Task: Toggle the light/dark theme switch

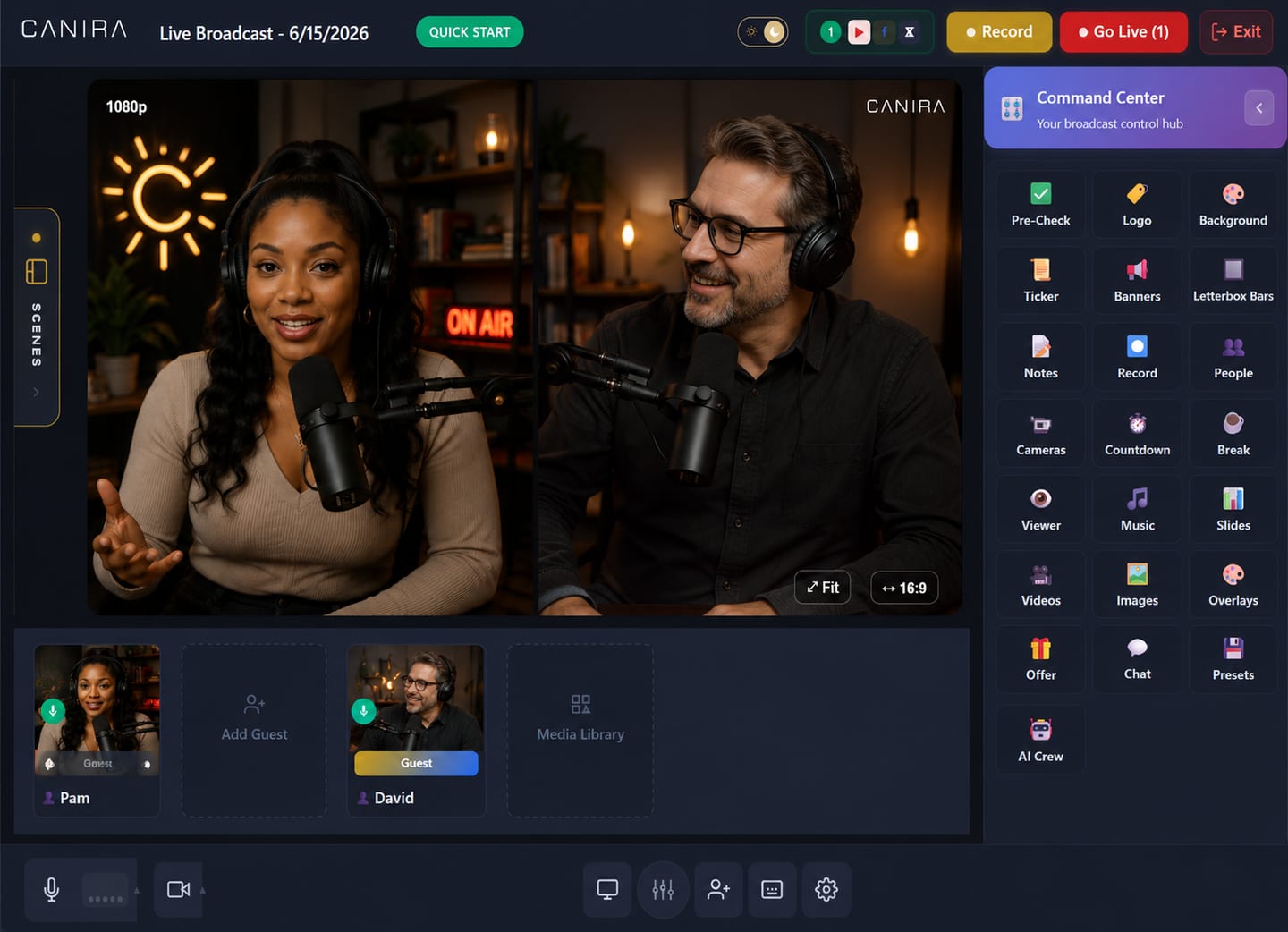Action: (x=763, y=32)
